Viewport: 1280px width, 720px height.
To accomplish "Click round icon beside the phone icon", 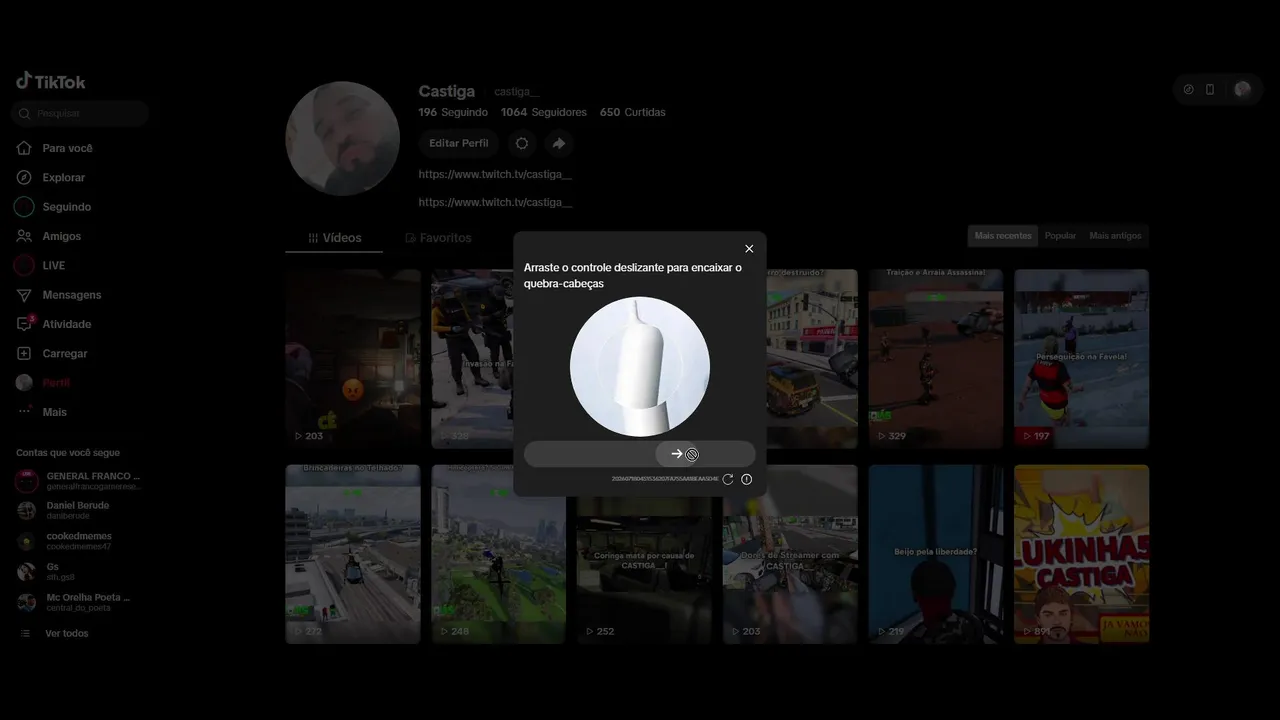I will tap(1188, 89).
